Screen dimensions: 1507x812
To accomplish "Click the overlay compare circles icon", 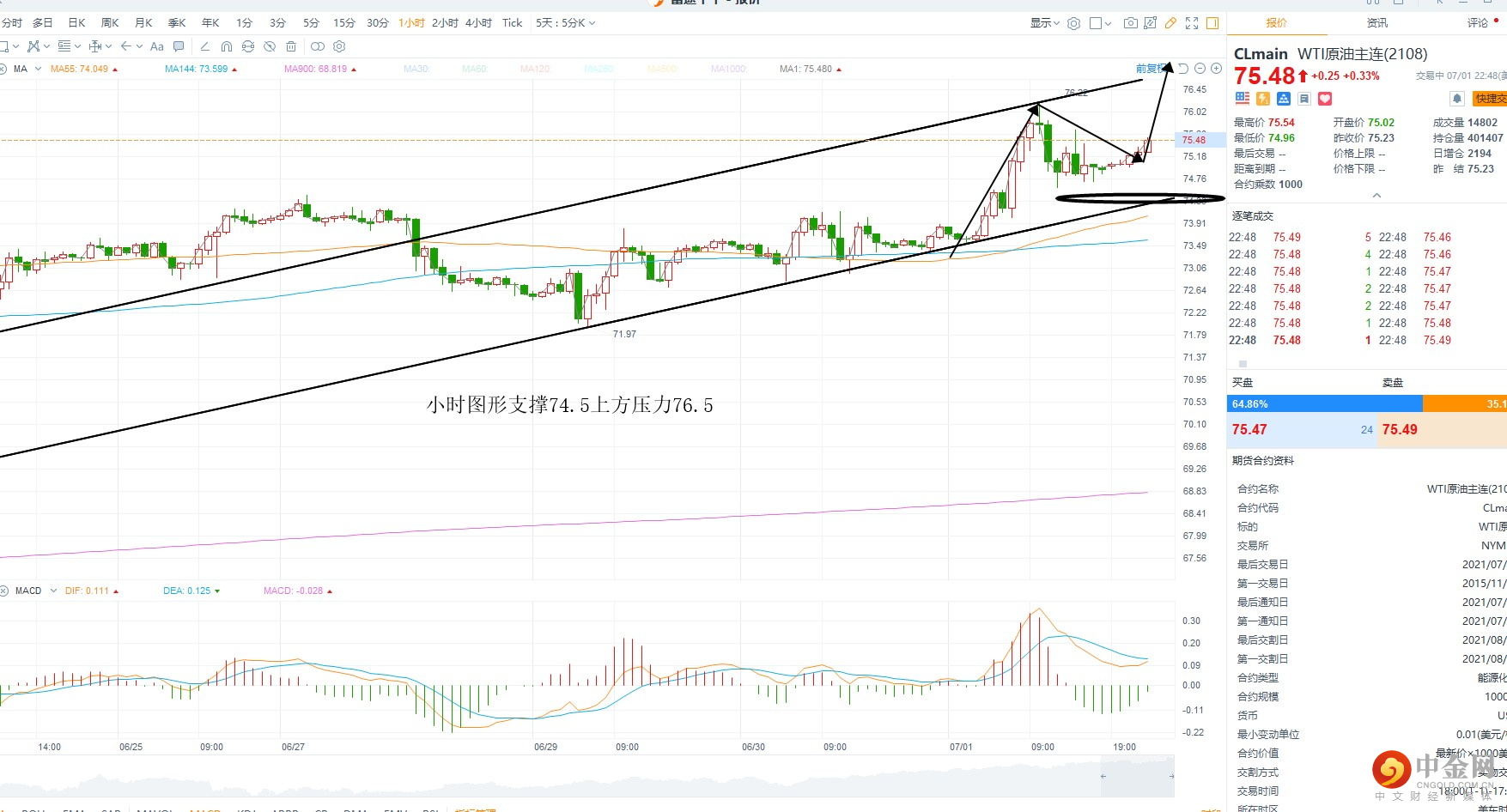I will pyautogui.click(x=317, y=46).
